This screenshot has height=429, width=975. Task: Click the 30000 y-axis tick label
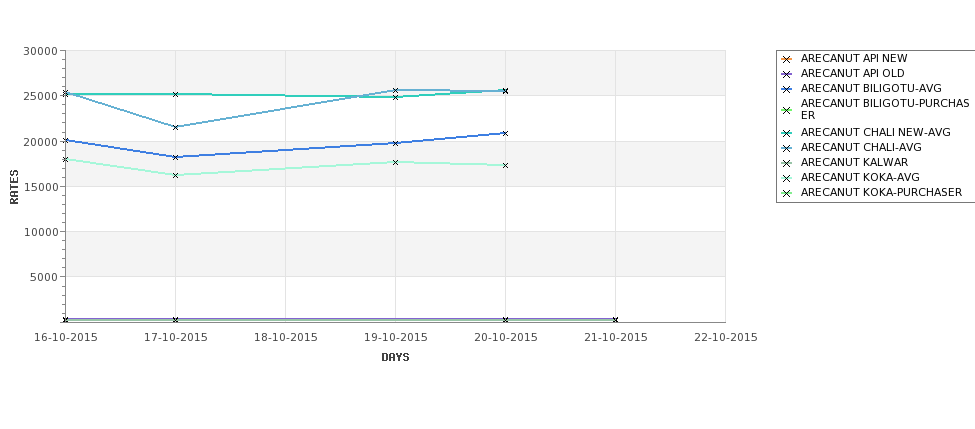(x=40, y=51)
